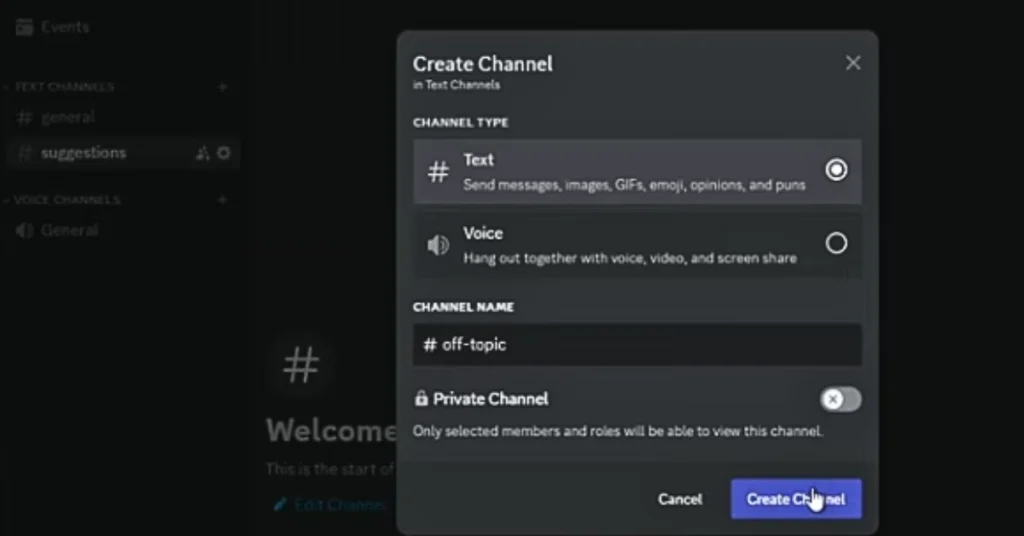The height and width of the screenshot is (536, 1024).
Task: Click the Events calendar icon
Action: pos(24,27)
